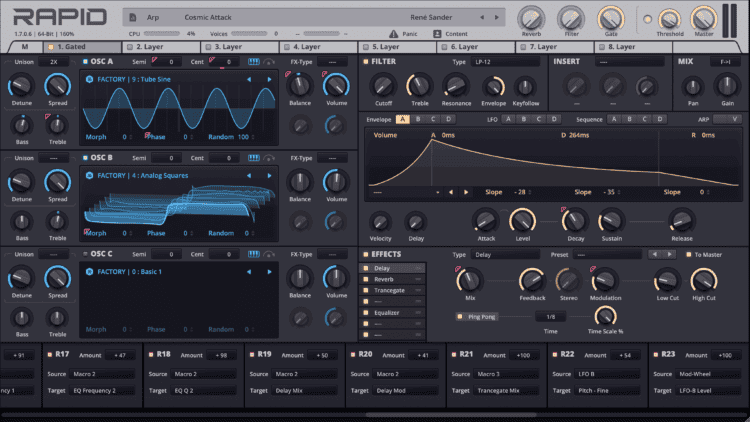Click OSC B glide curve icon
The width and height of the screenshot is (750, 422).
point(269,158)
